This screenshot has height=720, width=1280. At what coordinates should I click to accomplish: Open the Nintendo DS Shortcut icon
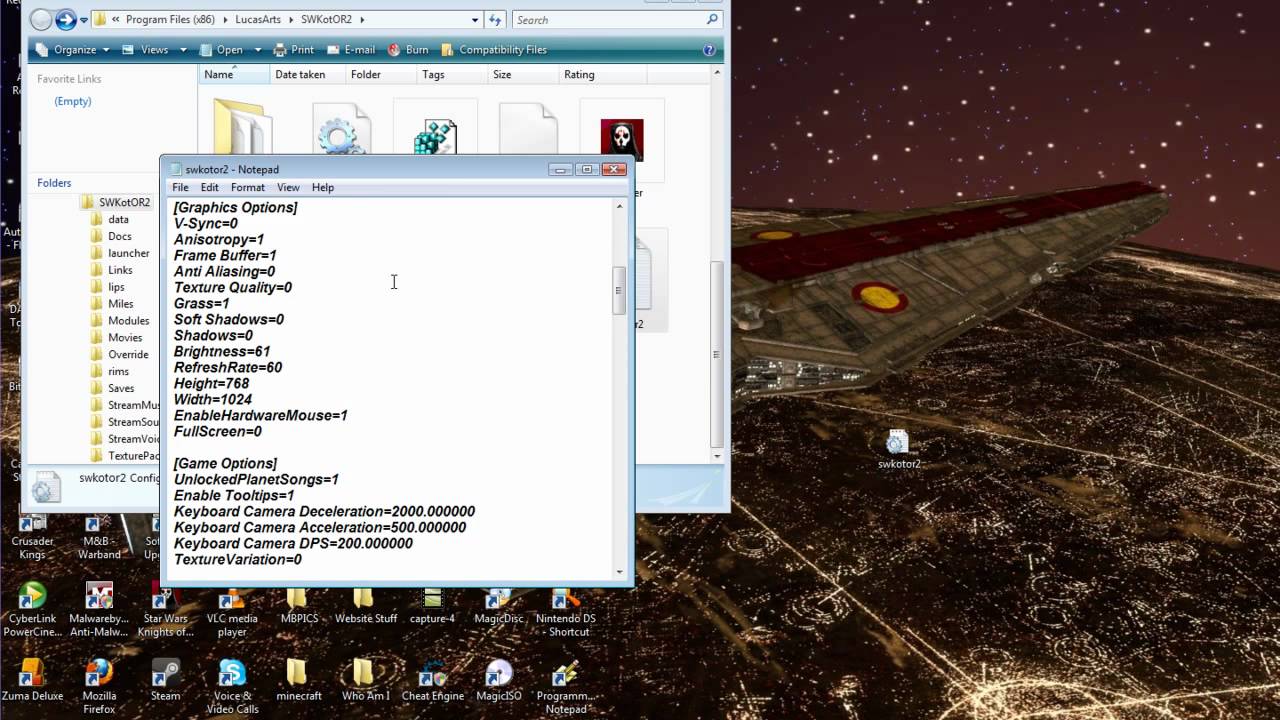[x=565, y=610]
